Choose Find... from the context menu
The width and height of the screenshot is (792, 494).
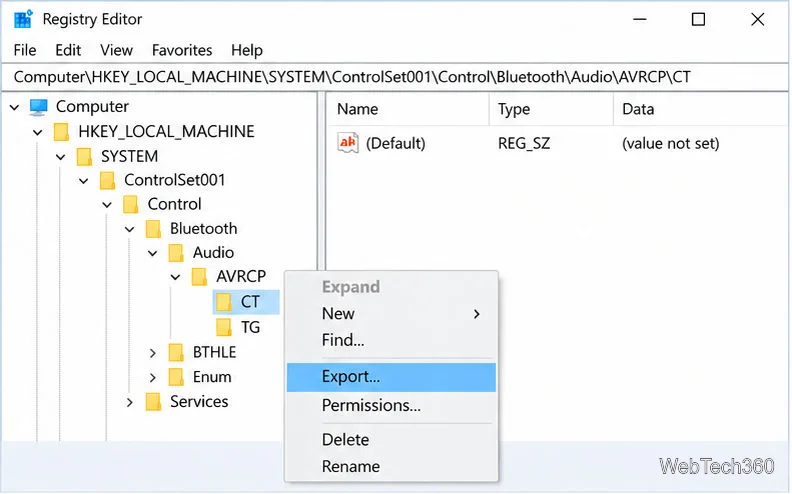click(391, 340)
